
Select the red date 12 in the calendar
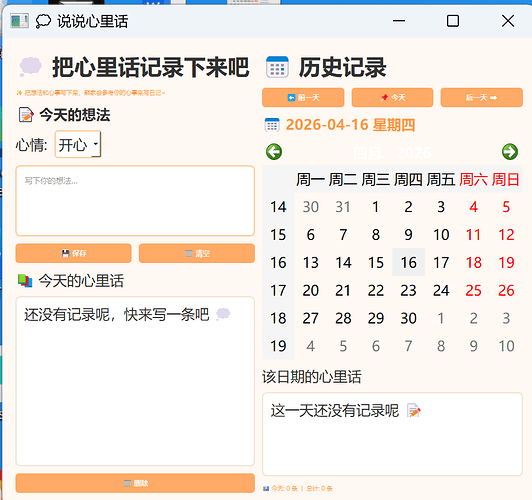(x=506, y=235)
